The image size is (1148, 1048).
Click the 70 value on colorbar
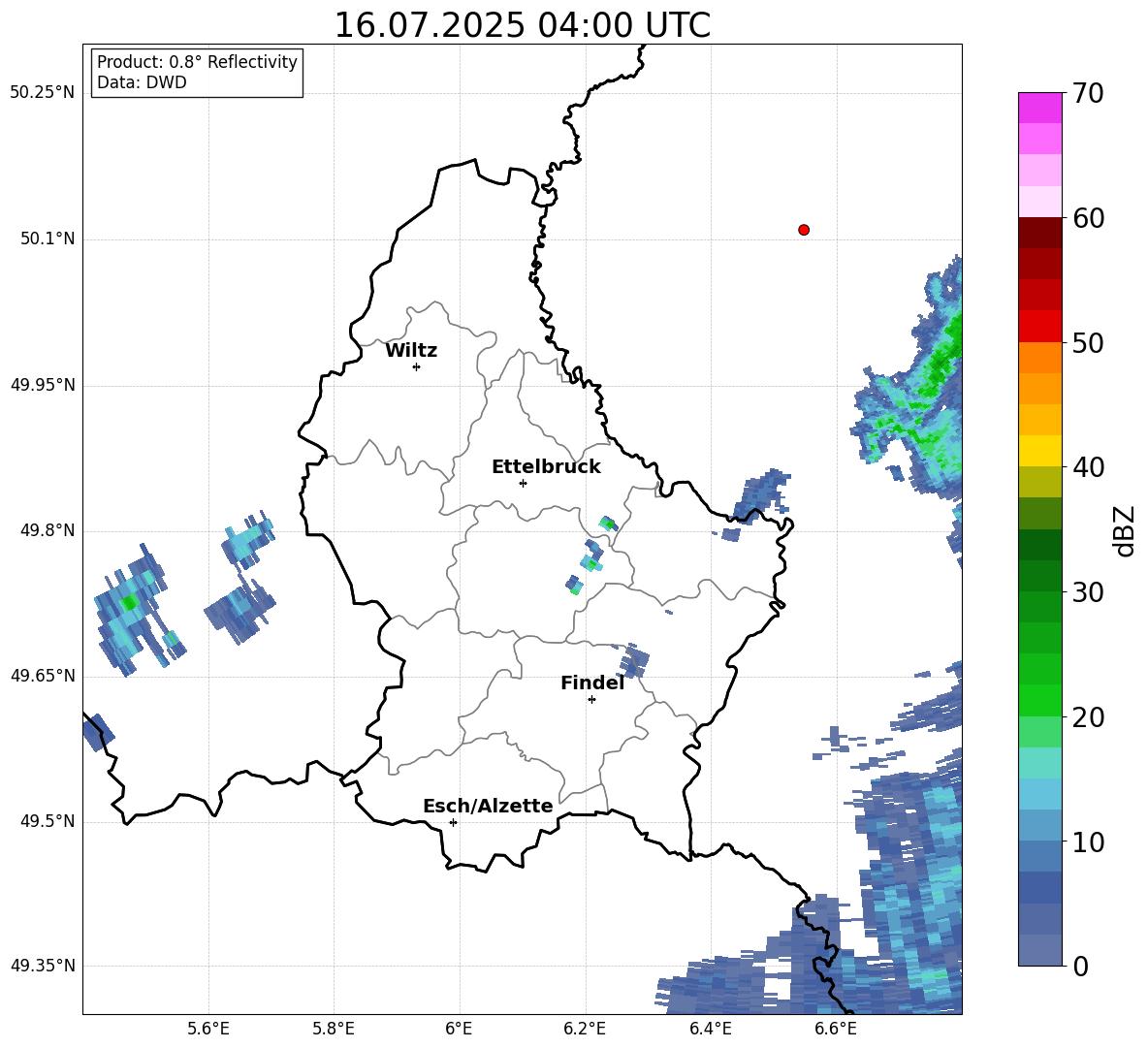(1088, 94)
